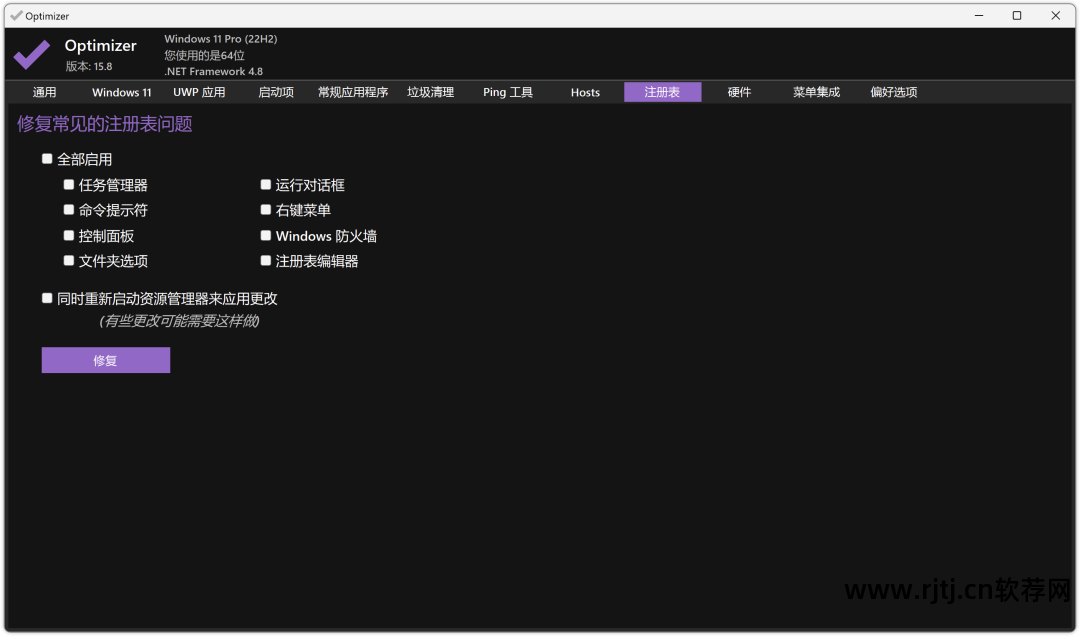
Task: Select the 偏好选项 tab
Action: click(x=893, y=92)
